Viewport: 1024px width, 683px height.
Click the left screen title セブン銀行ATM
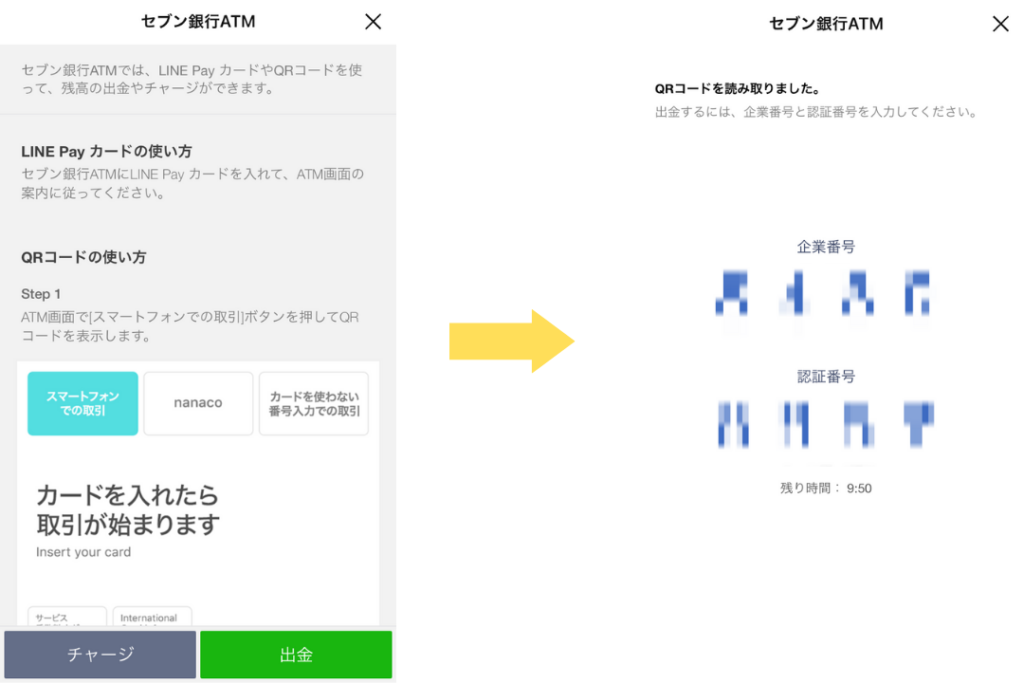point(198,22)
